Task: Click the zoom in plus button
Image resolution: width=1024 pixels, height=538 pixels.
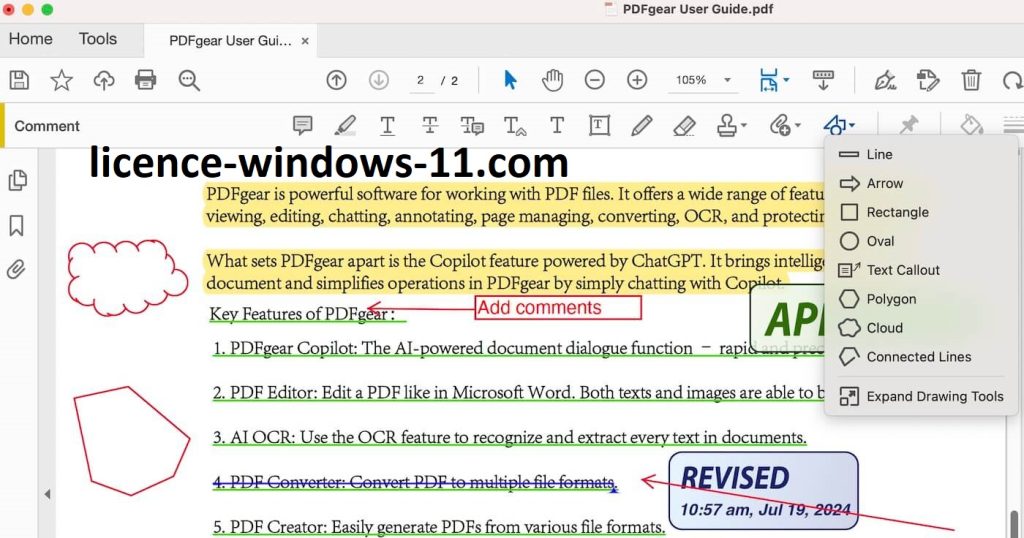Action: point(637,80)
